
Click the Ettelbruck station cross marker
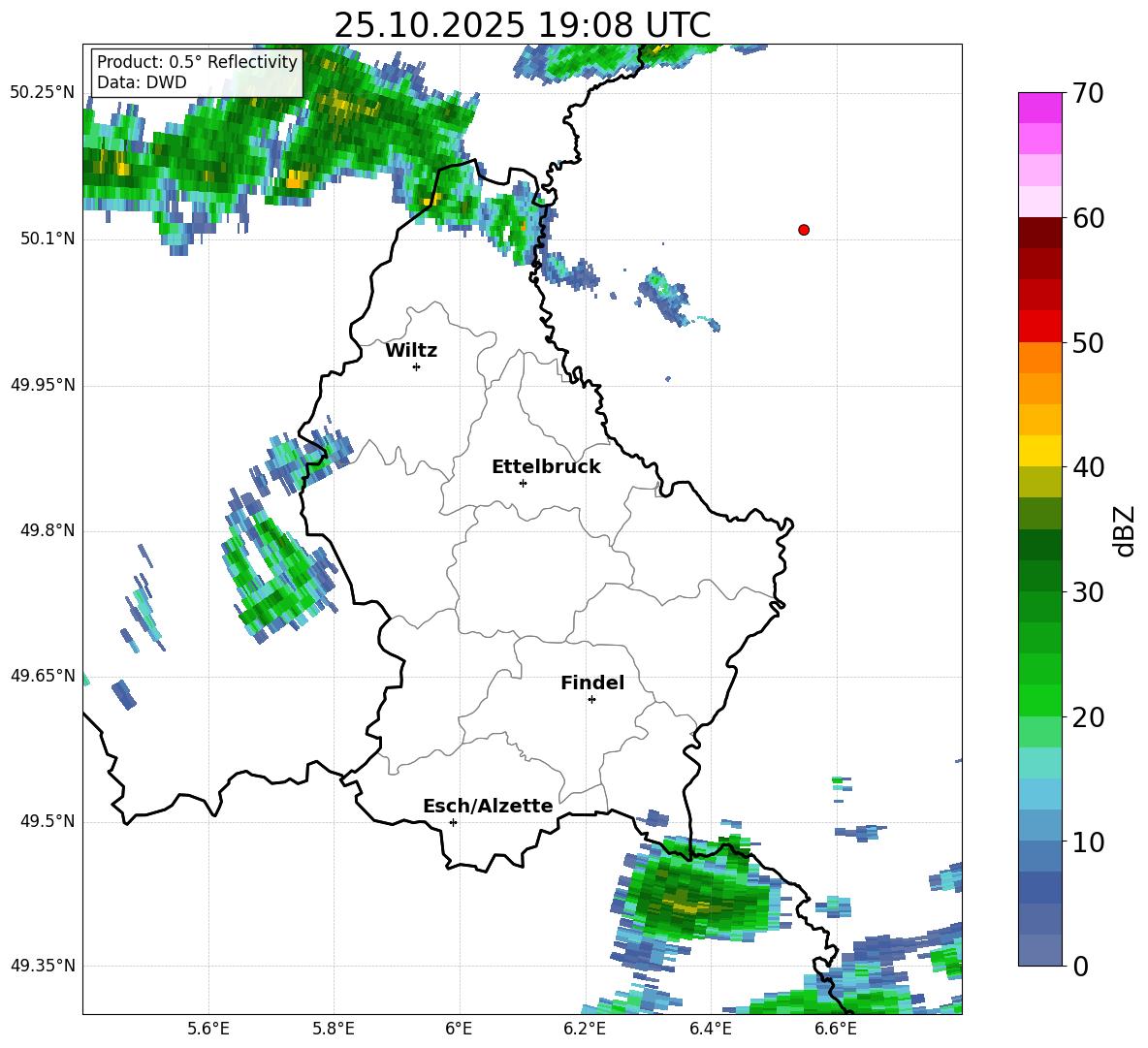pos(523,483)
